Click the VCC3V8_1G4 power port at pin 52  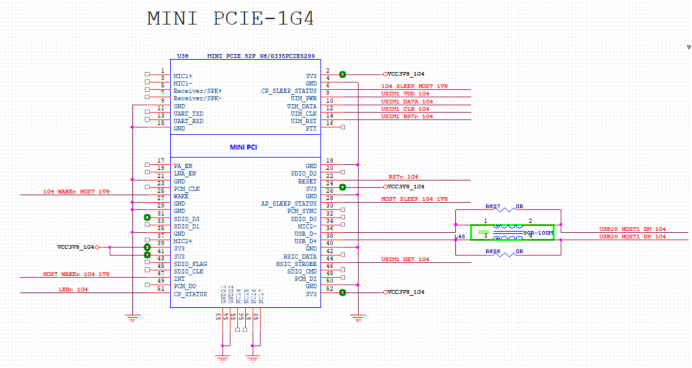(404, 292)
